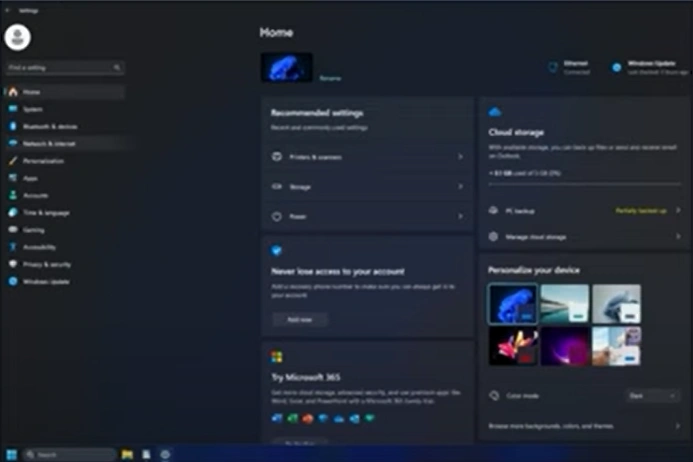
Task: Expand the Power recommended setting
Action: point(366,216)
